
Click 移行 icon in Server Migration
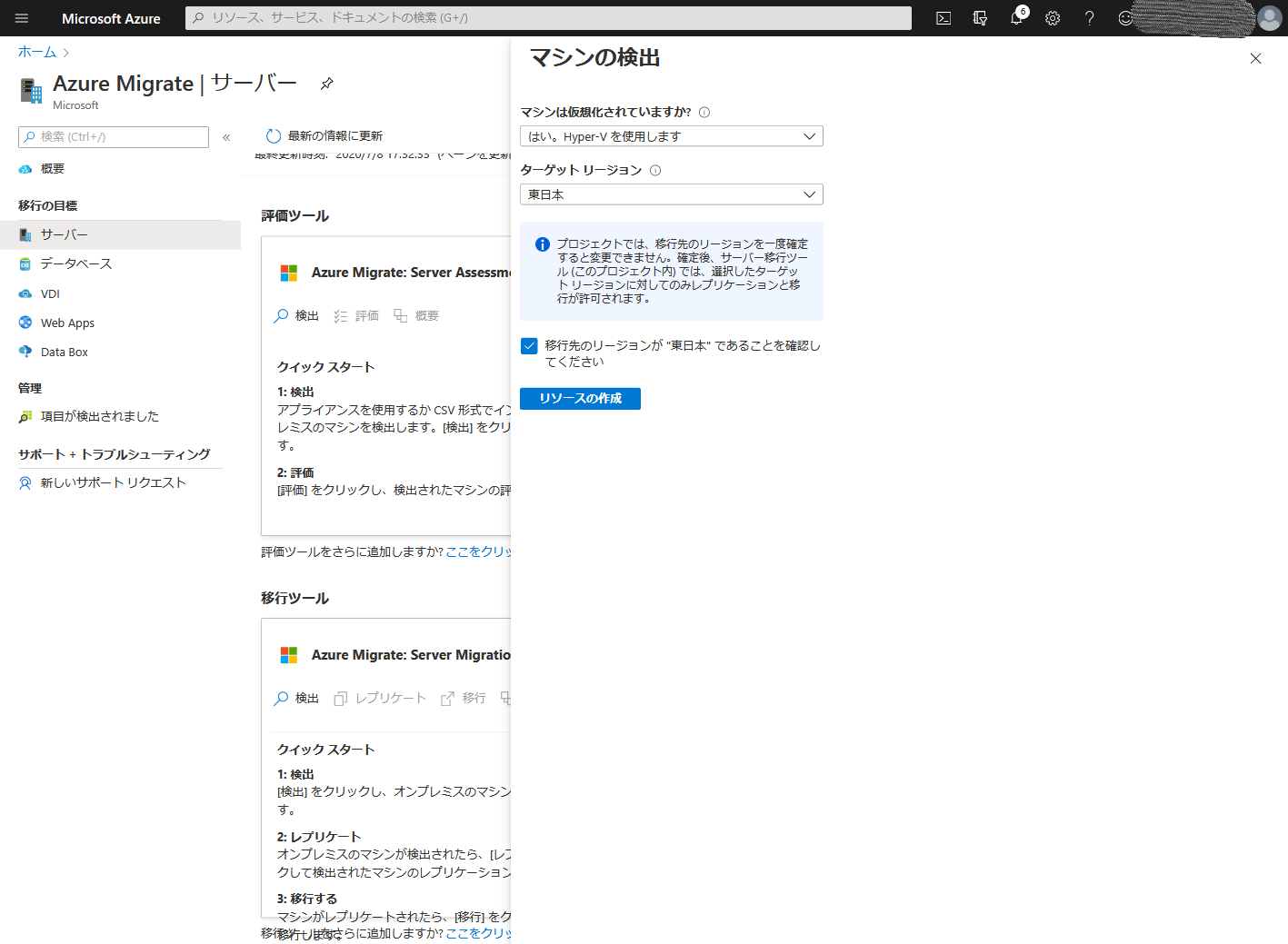(x=447, y=699)
